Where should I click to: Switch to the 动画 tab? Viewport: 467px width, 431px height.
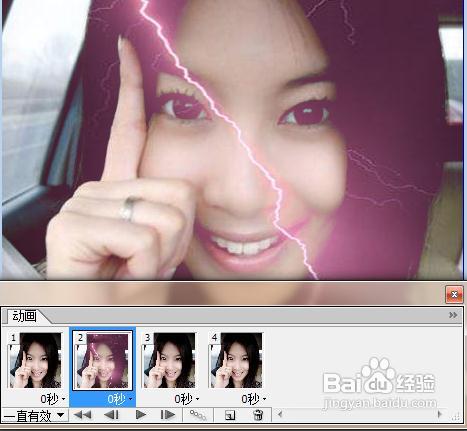(x=24, y=316)
